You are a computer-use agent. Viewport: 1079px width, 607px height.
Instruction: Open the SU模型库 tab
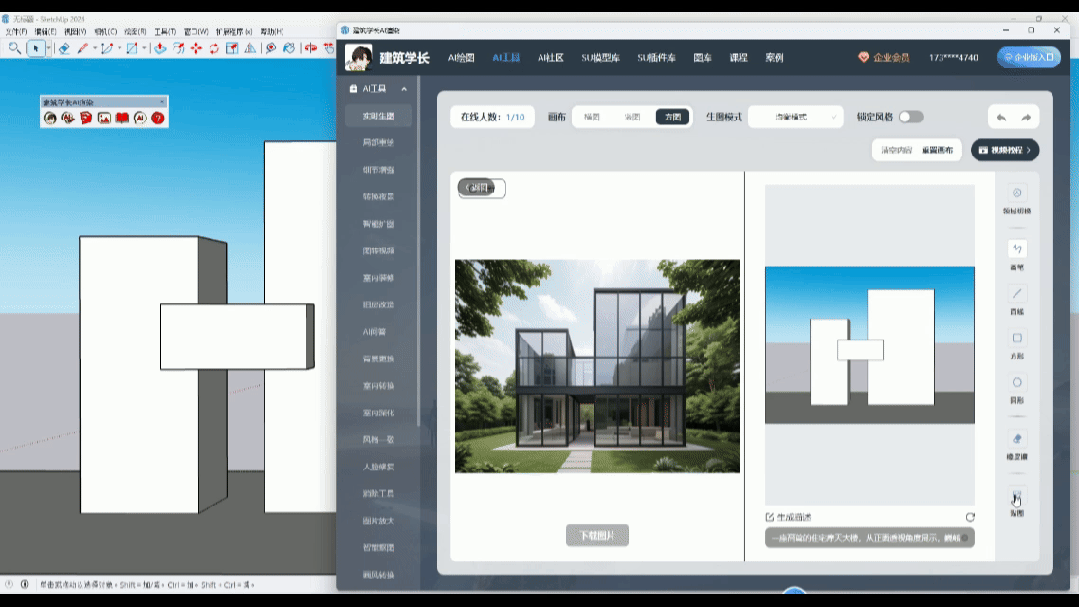pos(600,58)
